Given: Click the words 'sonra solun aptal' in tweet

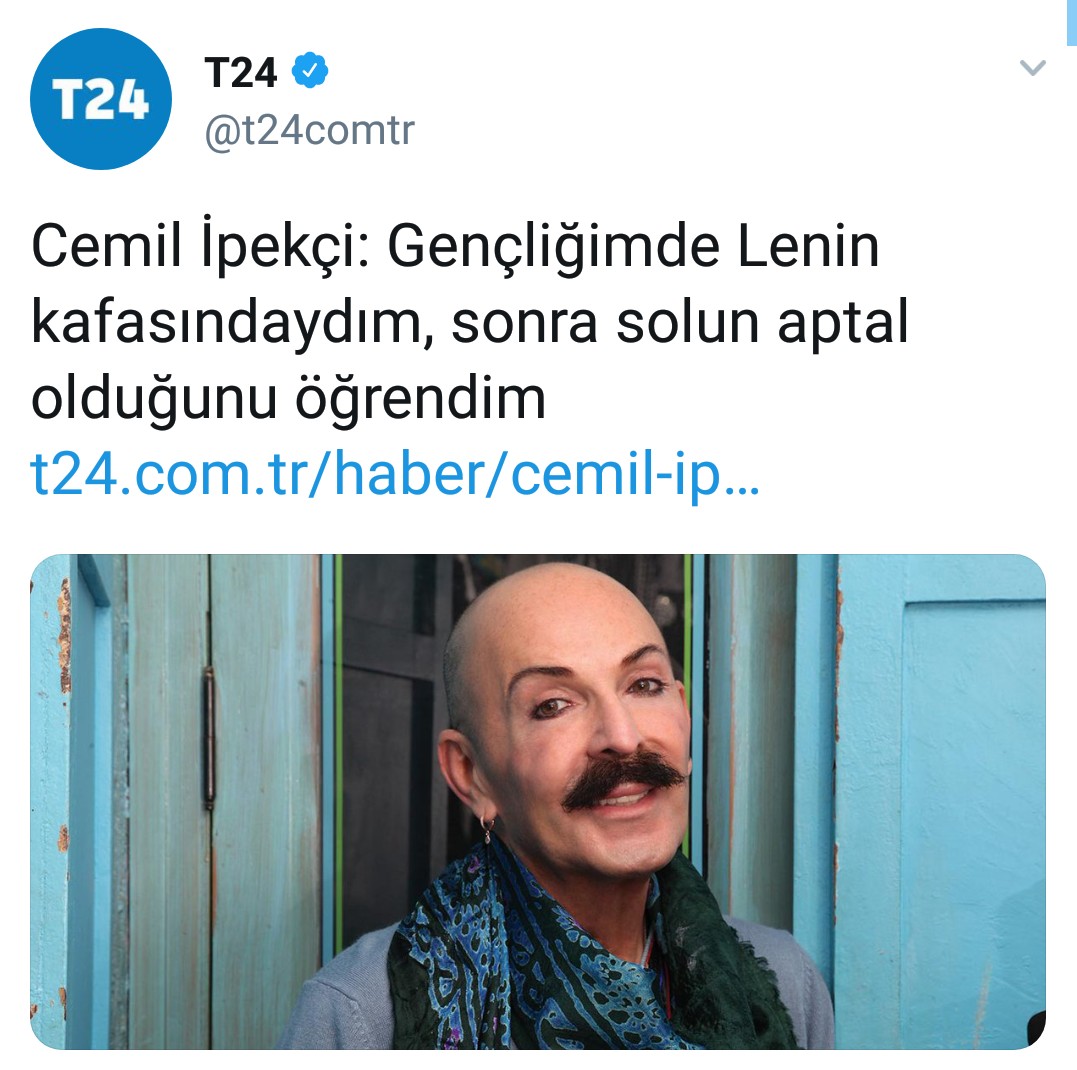Looking at the screenshot, I should tap(680, 323).
